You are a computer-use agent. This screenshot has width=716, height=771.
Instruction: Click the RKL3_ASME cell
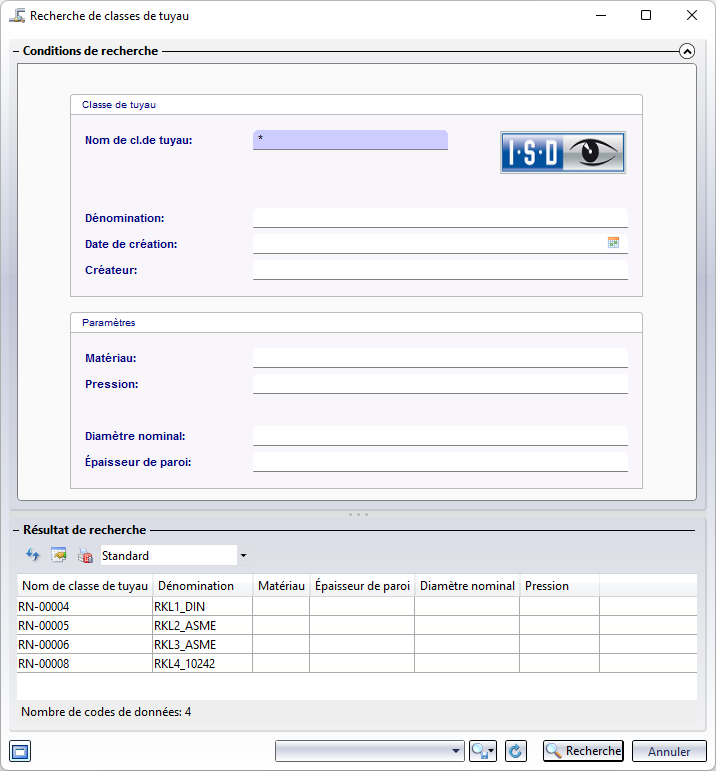point(203,644)
